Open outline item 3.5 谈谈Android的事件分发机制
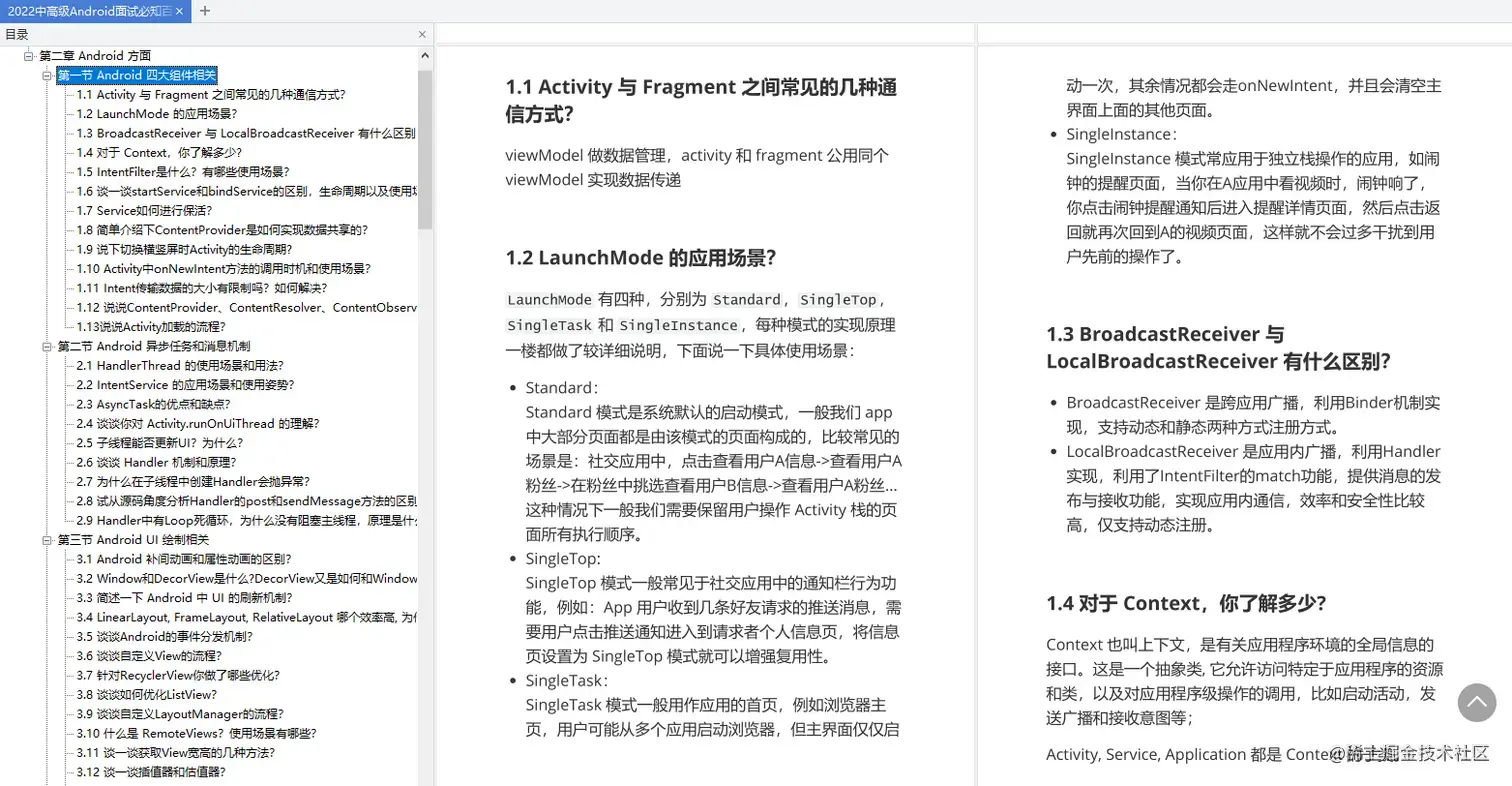The image size is (1512, 786). point(165,636)
